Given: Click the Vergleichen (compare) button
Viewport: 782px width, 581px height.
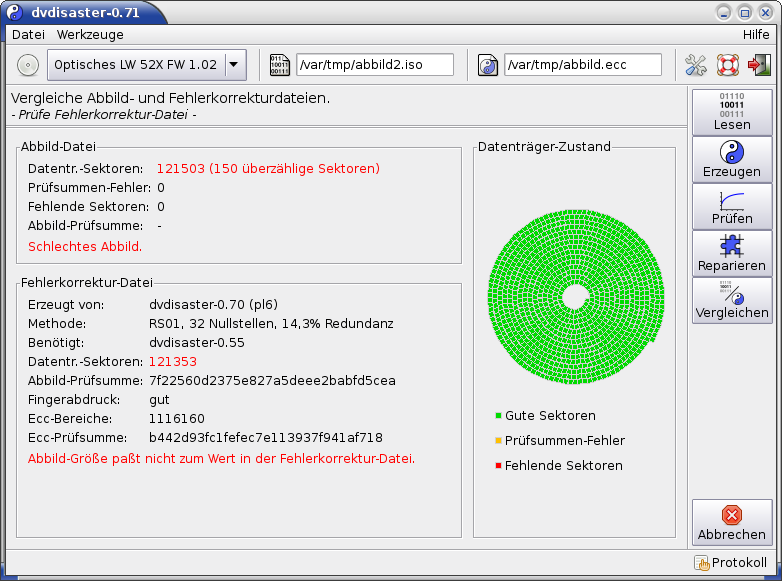Looking at the screenshot, I should 732,300.
